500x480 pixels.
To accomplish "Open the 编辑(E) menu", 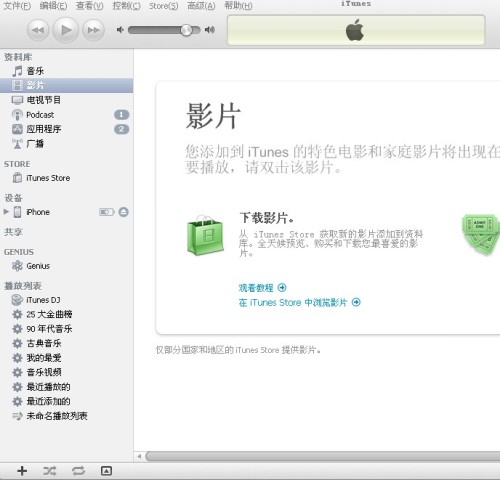I will (x=53, y=6).
